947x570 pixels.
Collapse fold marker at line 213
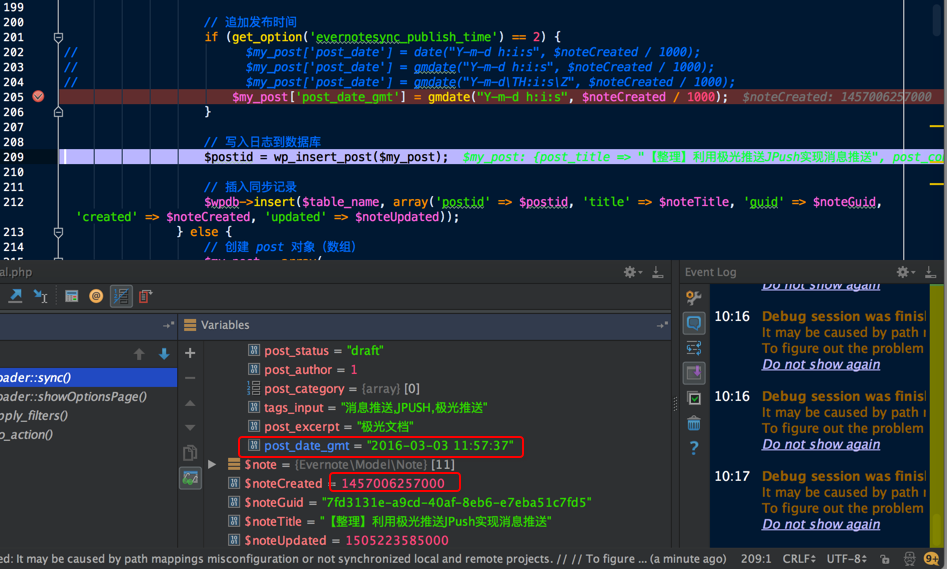tap(58, 232)
